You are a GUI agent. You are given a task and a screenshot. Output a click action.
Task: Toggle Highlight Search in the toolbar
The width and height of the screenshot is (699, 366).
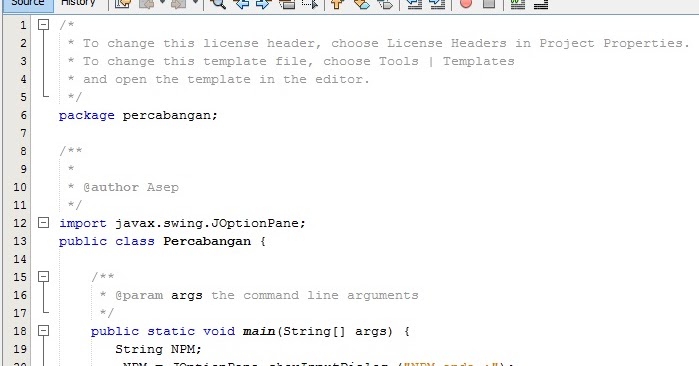[x=287, y=4]
